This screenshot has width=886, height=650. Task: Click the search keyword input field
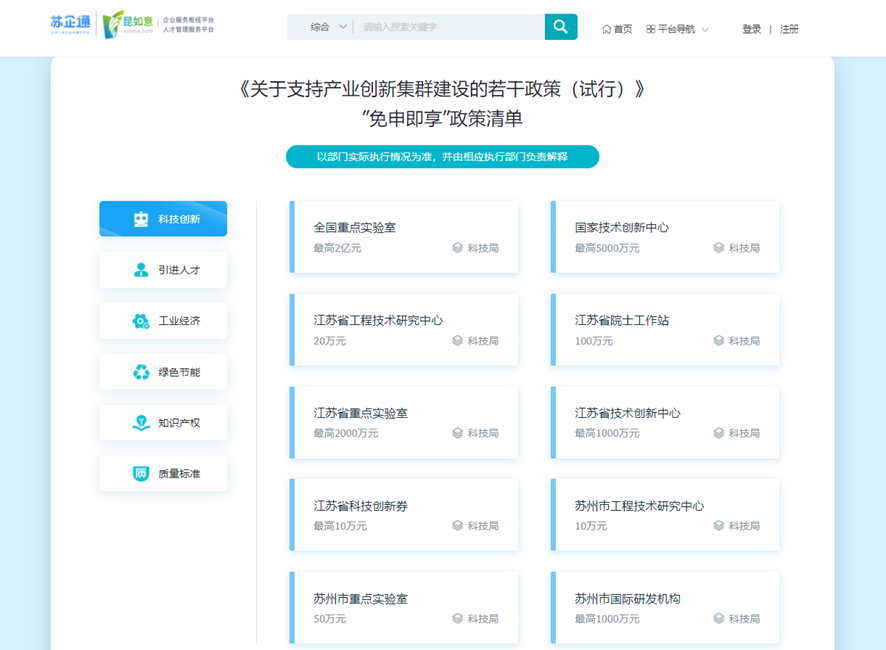[448, 27]
